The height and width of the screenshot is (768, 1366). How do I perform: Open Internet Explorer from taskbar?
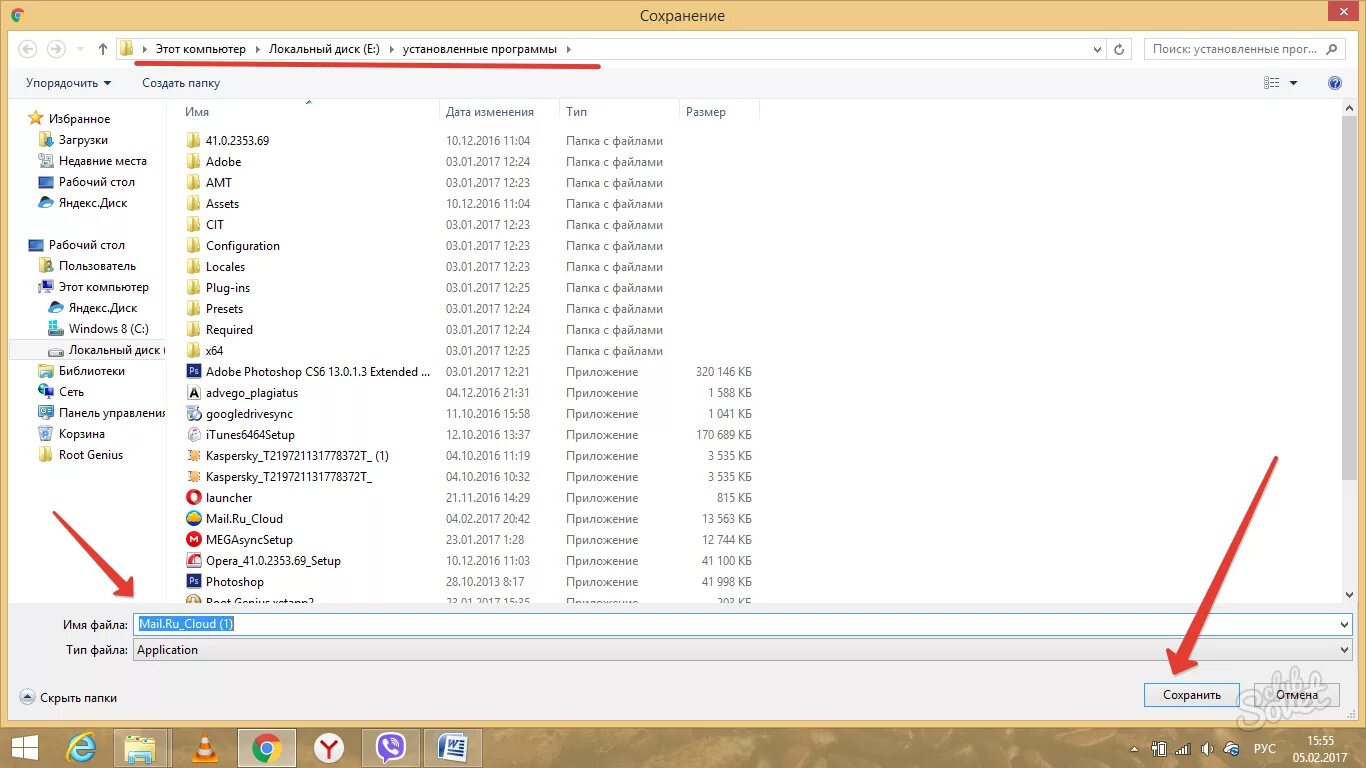(x=80, y=747)
